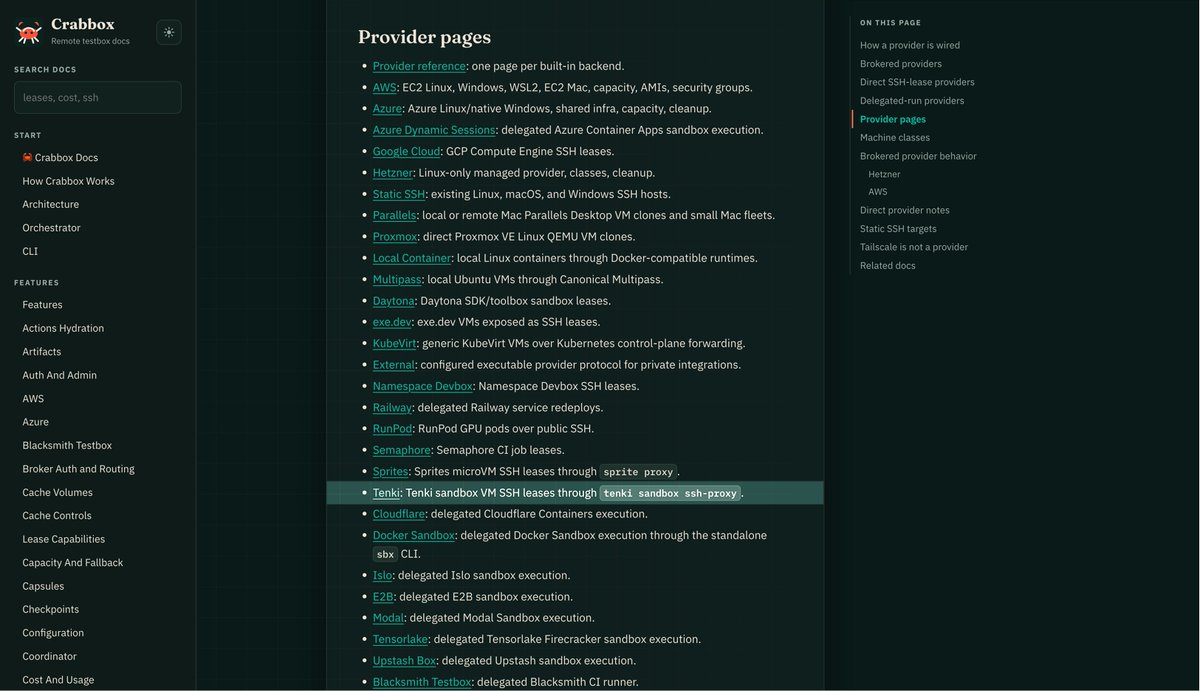Open the External provider link
The image size is (1200, 691).
pos(394,364)
